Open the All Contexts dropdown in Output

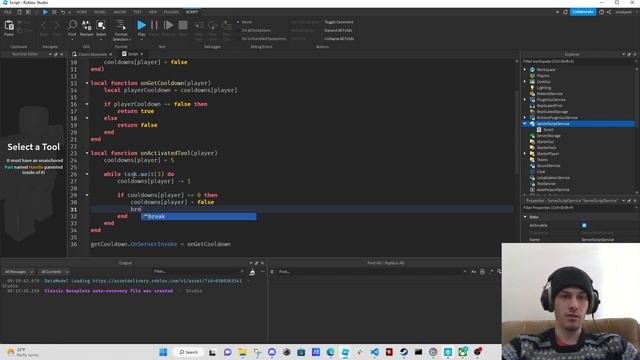click(54, 271)
